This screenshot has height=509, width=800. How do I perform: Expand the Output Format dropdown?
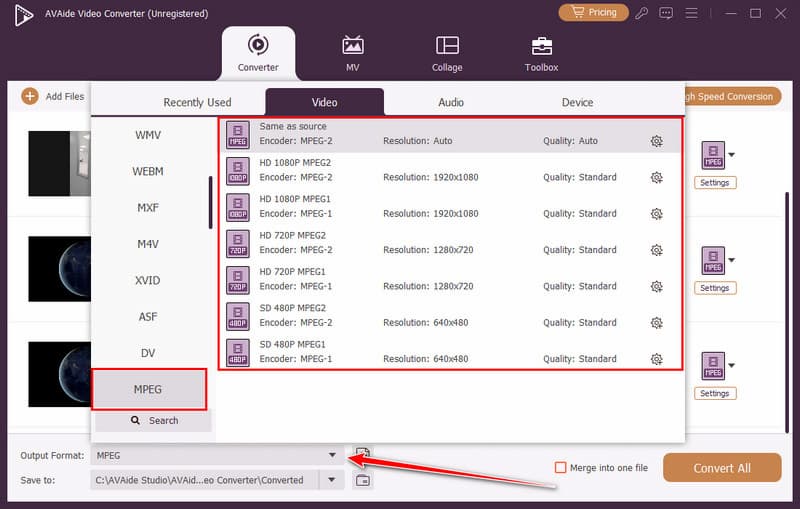tap(332, 456)
